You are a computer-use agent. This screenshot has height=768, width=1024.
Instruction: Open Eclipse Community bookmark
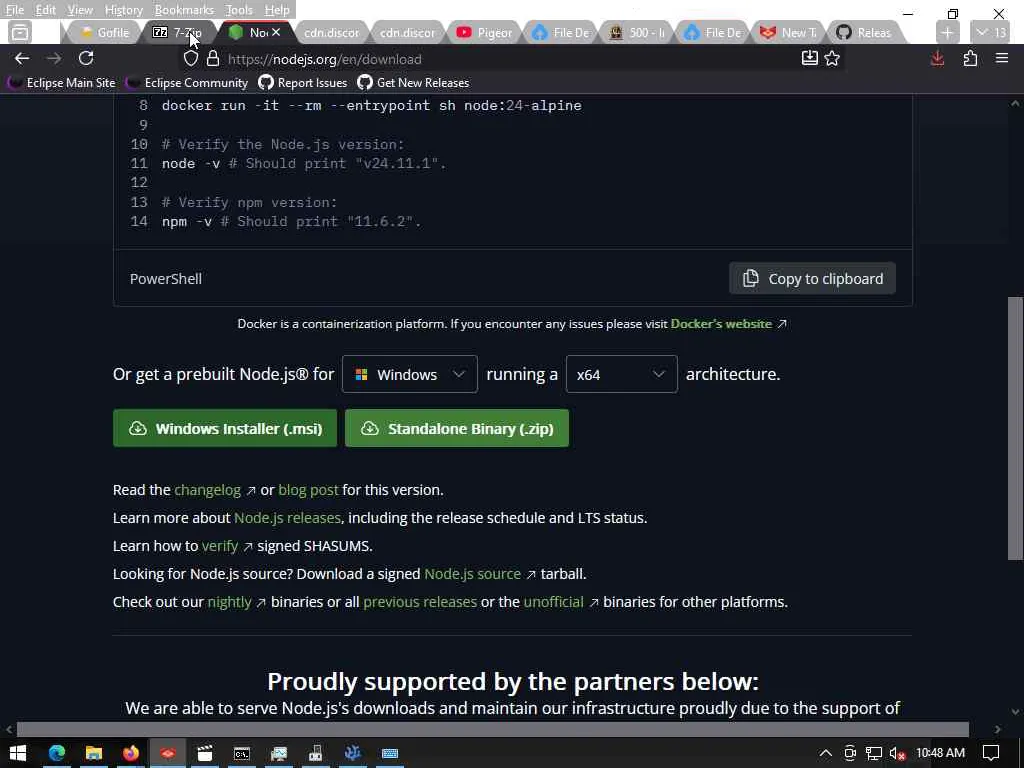187,83
